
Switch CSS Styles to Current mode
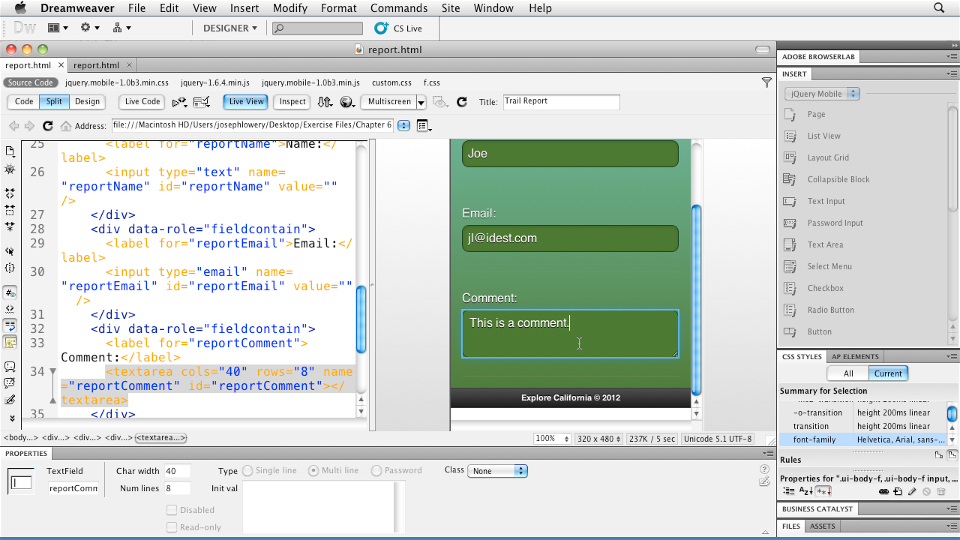(x=888, y=373)
